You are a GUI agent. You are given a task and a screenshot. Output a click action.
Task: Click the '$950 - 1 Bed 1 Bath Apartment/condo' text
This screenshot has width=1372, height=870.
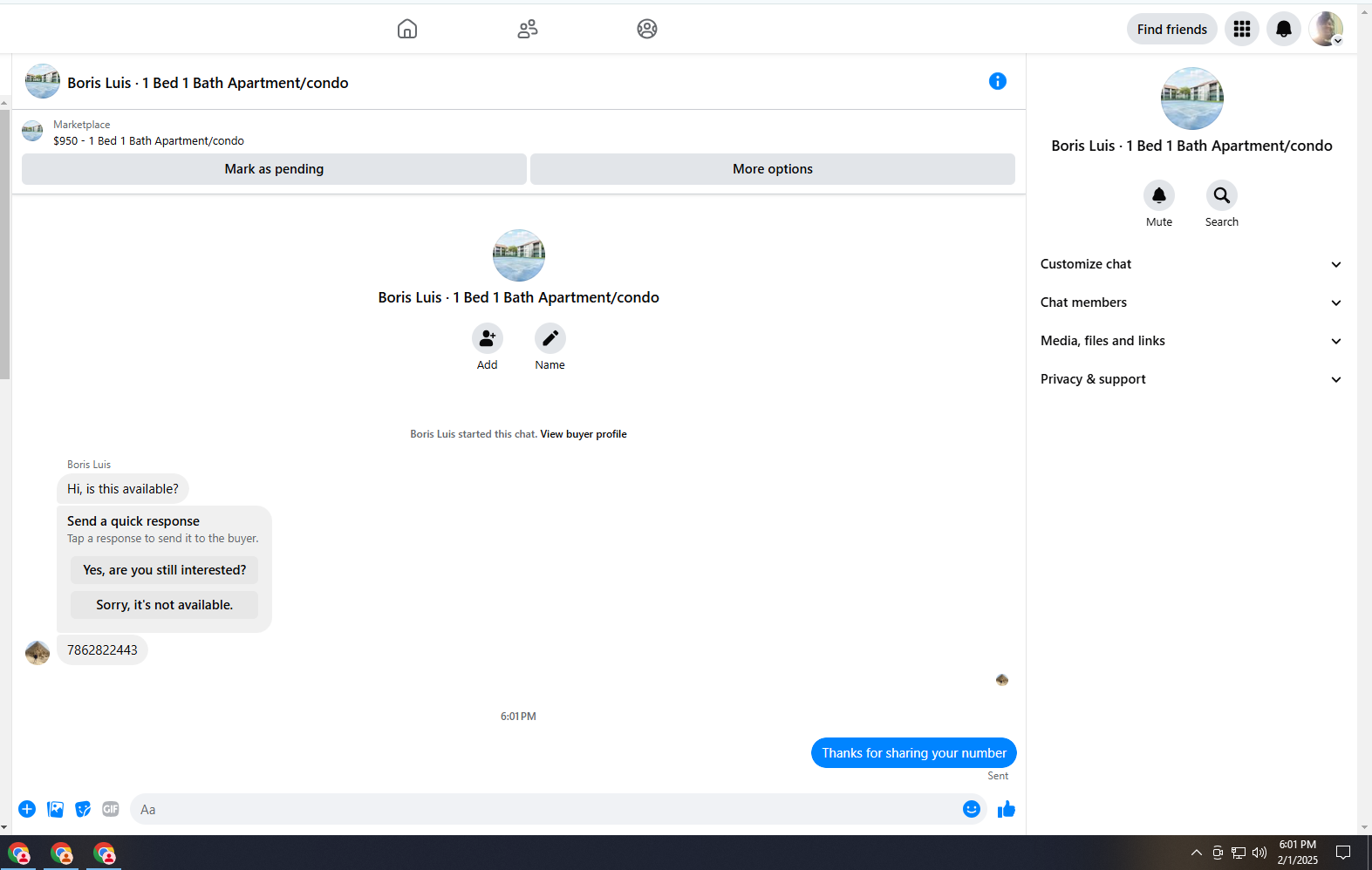coord(148,141)
